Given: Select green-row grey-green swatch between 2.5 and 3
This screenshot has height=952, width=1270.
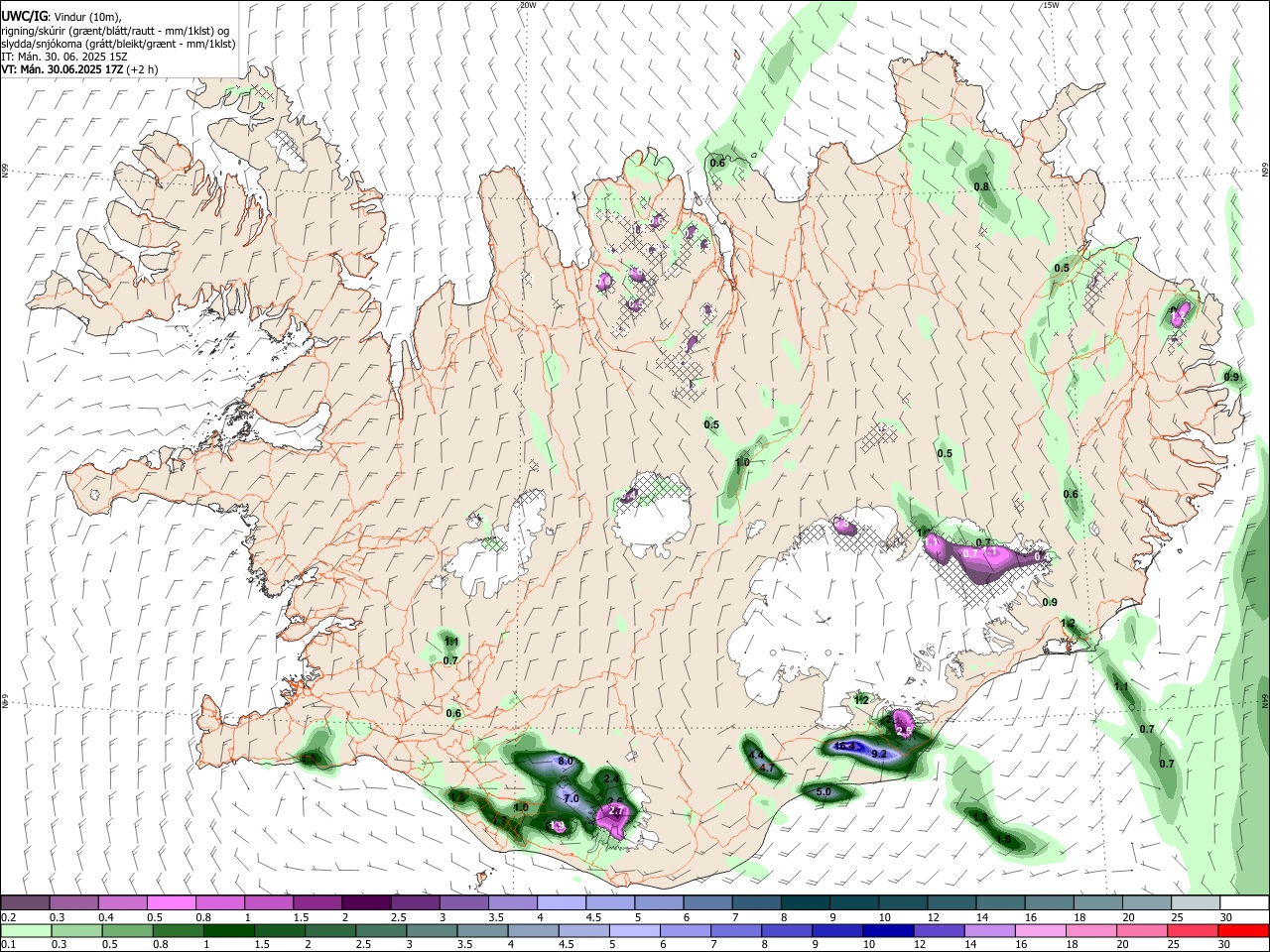Looking at the screenshot, I should point(380,931).
